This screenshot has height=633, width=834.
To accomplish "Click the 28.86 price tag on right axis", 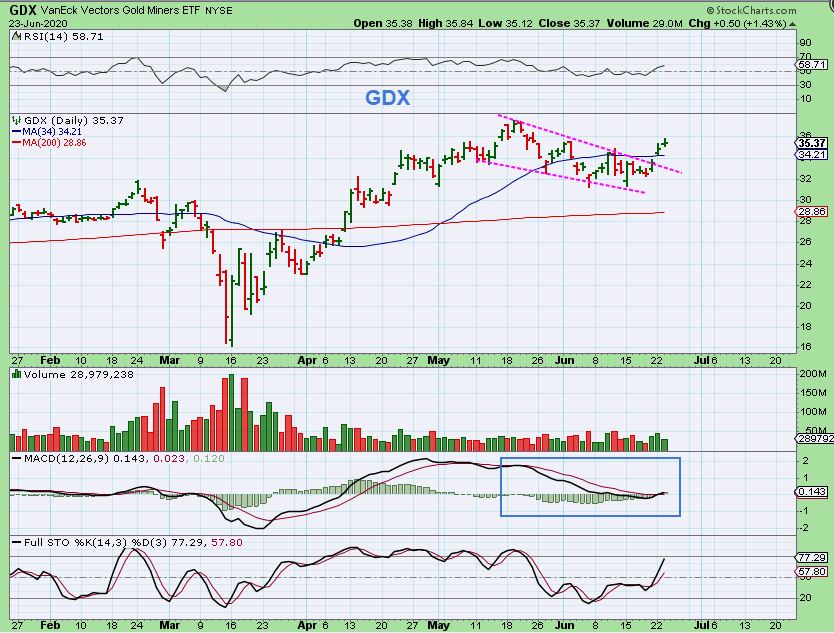I will [812, 212].
